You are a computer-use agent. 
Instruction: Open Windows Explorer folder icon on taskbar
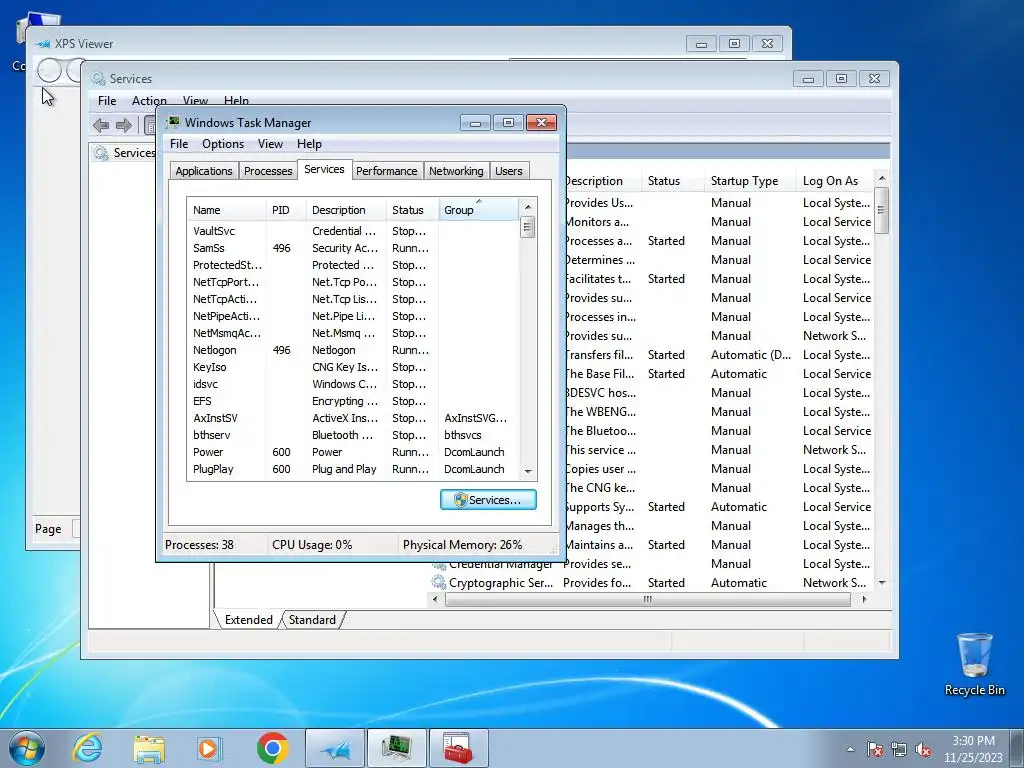pyautogui.click(x=149, y=748)
